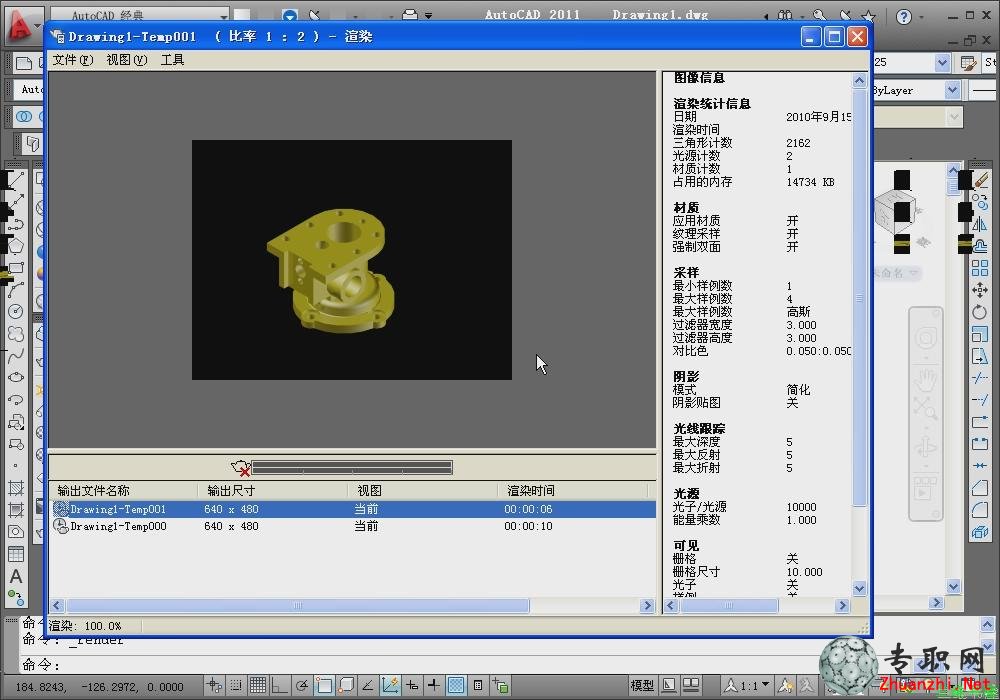The width and height of the screenshot is (1000, 700).
Task: Toggle Polar Tracking in status bar
Action: 302,685
